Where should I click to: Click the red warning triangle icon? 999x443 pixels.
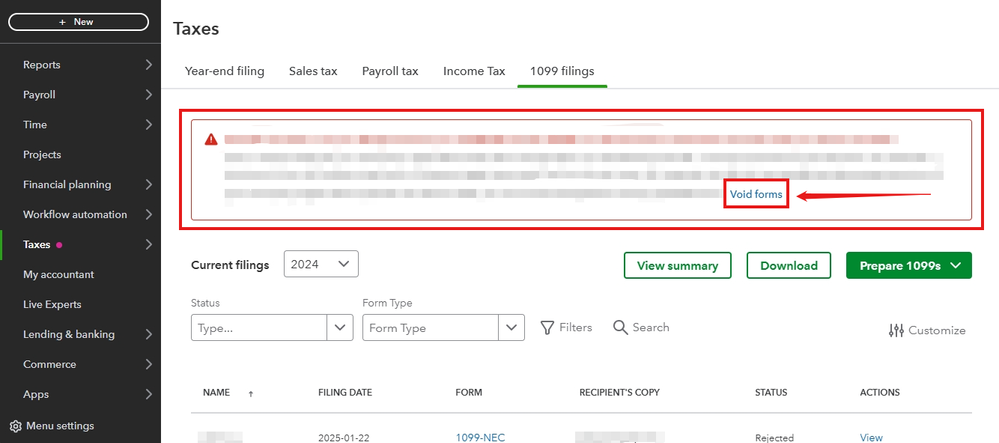point(211,139)
